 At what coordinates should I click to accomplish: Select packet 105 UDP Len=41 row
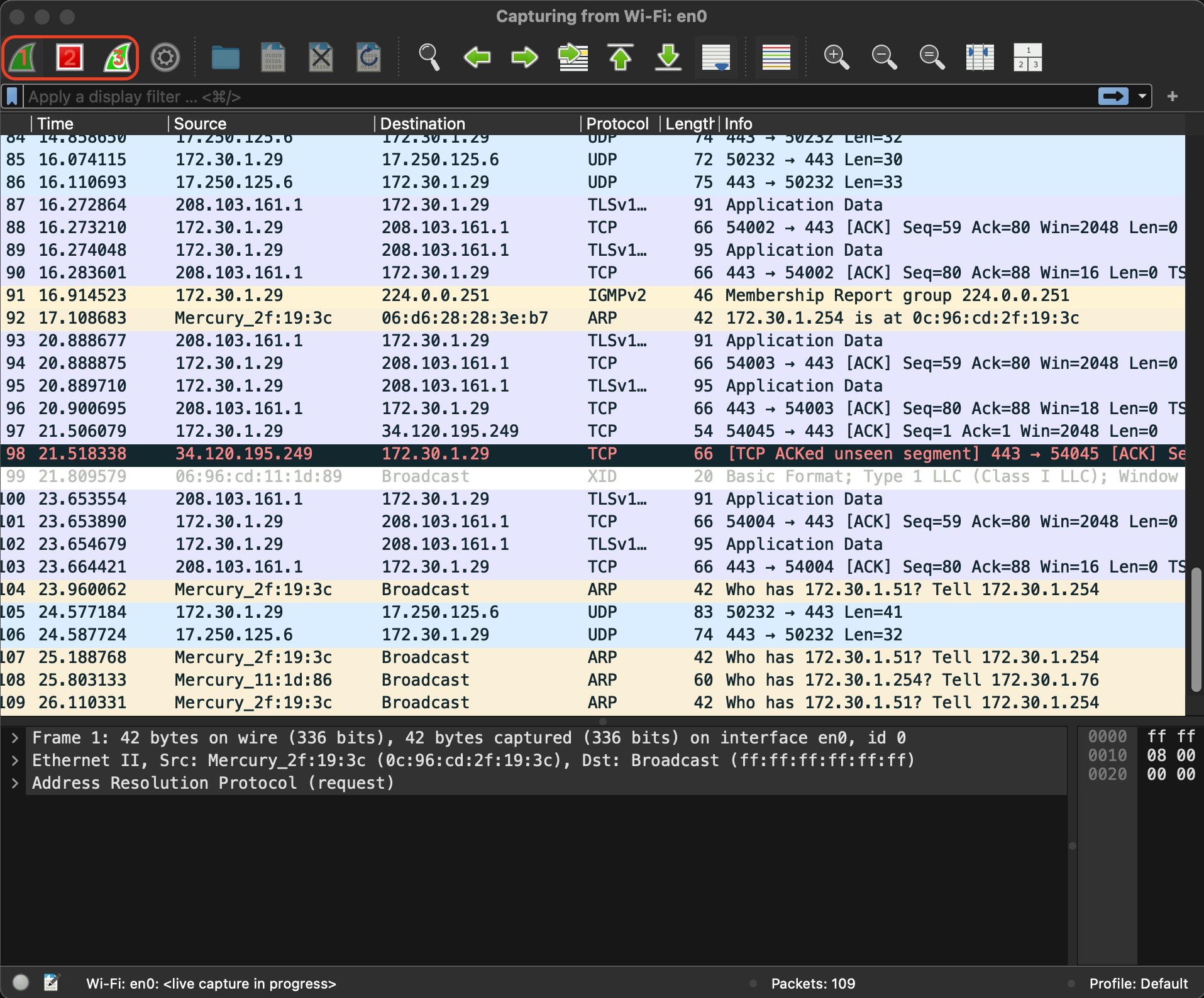pos(592,612)
